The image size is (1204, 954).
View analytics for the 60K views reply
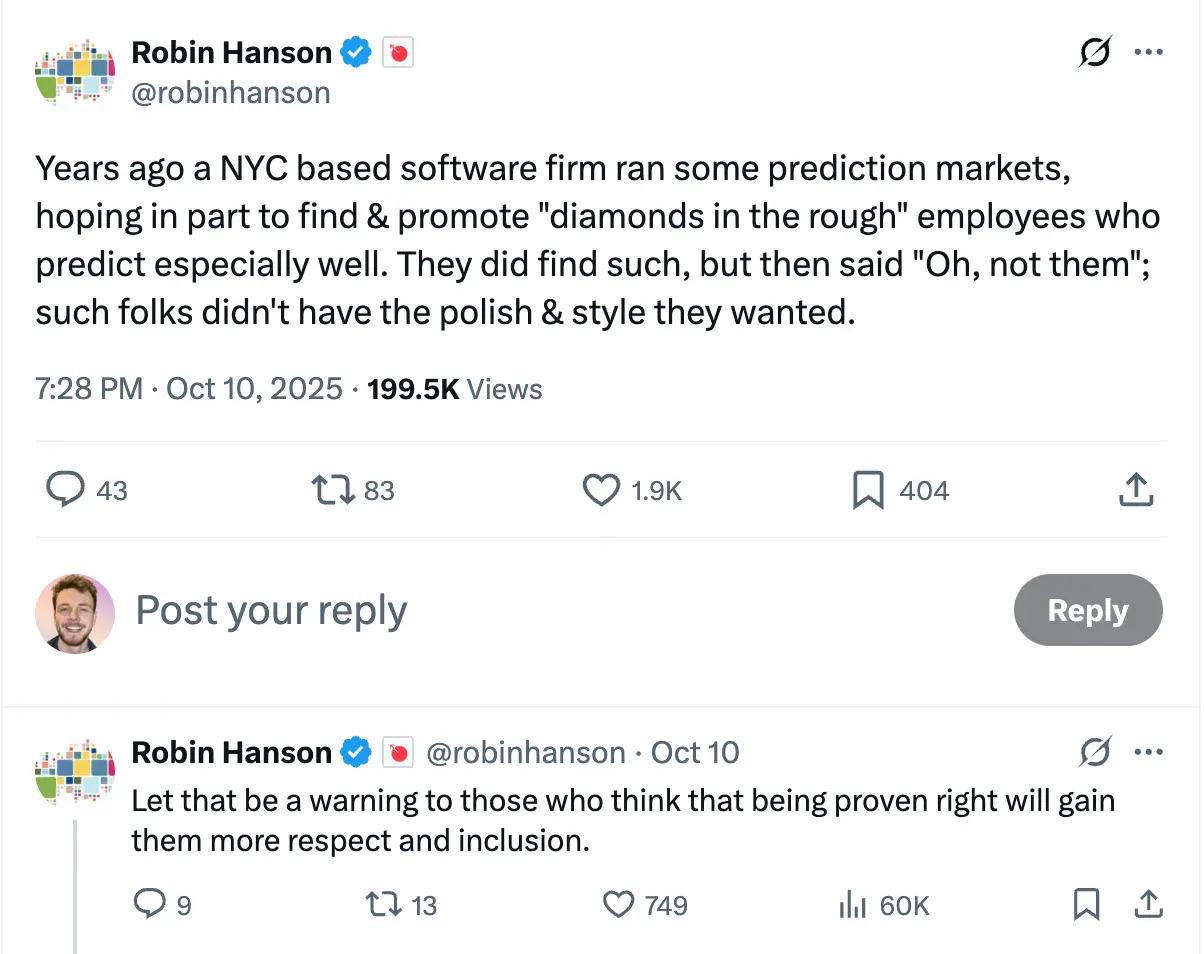click(852, 905)
